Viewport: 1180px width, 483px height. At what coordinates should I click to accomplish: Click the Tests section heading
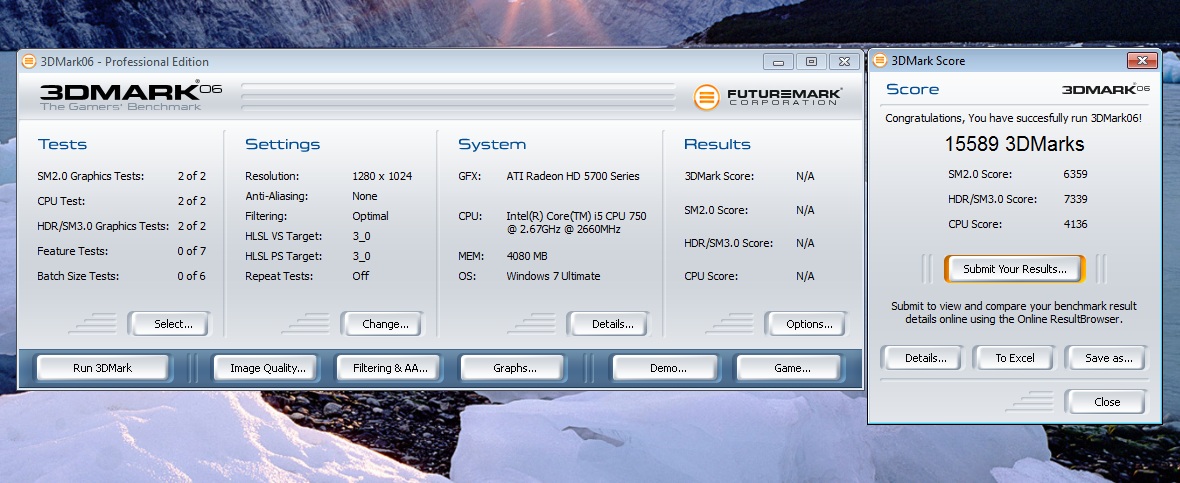coord(62,144)
